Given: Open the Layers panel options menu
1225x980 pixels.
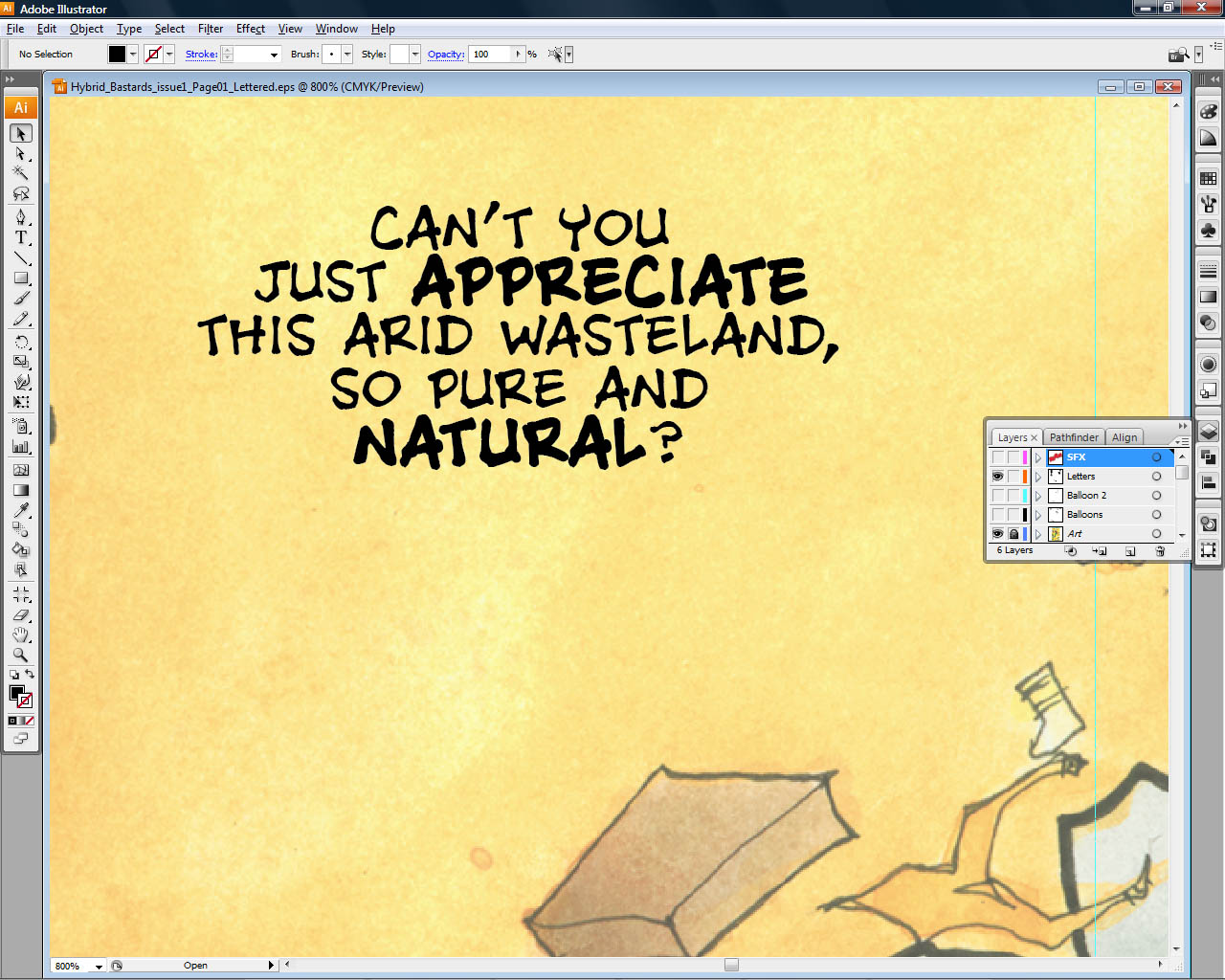Looking at the screenshot, I should [1182, 441].
